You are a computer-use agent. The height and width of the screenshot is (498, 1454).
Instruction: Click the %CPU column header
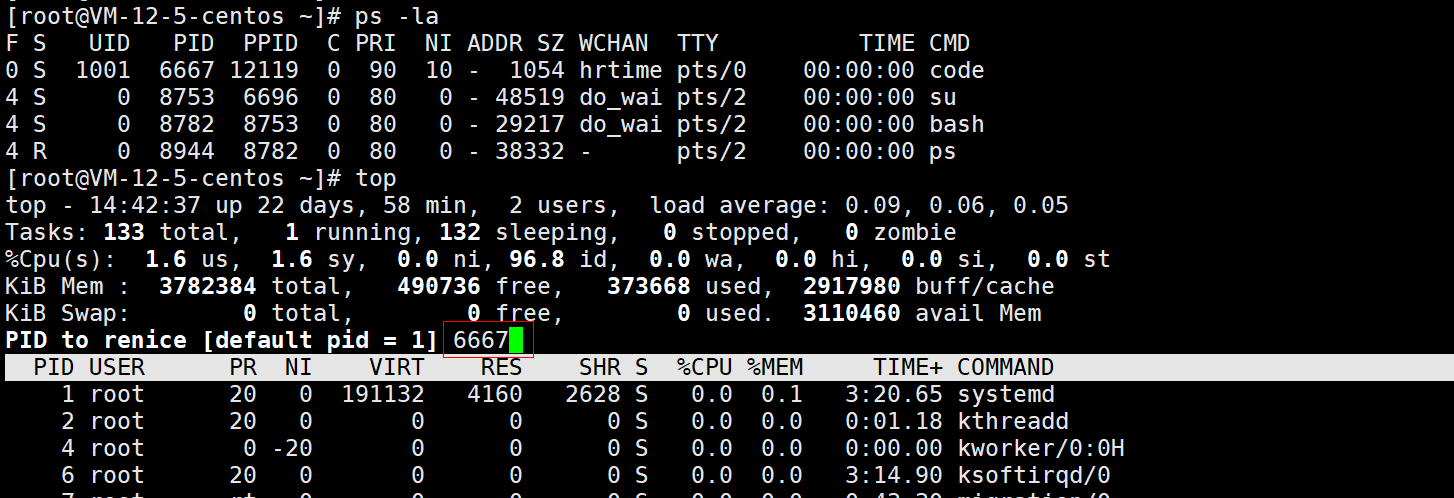click(x=704, y=368)
